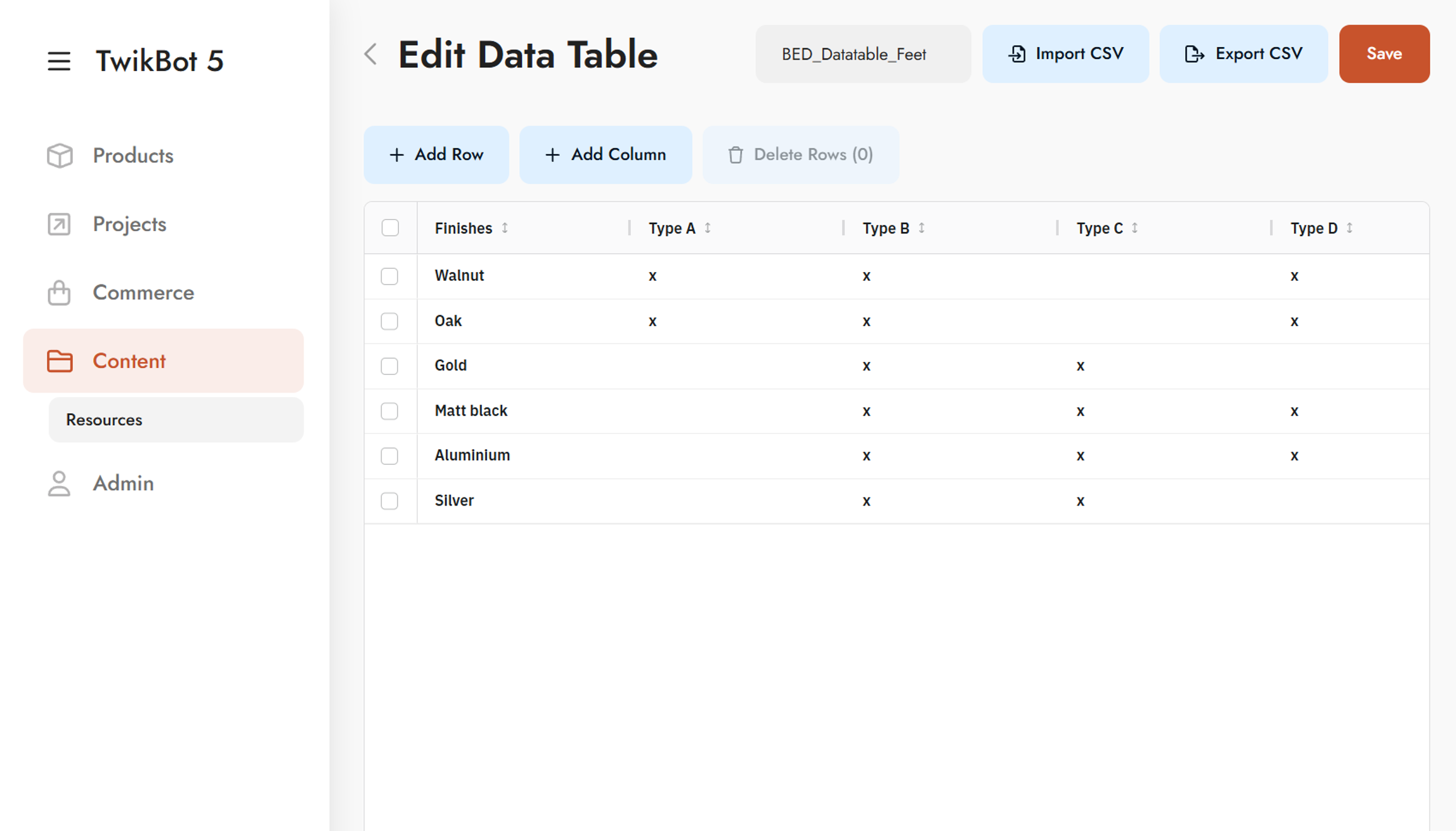The image size is (1456, 831).
Task: Open the hamburger menu icon
Action: [x=58, y=61]
